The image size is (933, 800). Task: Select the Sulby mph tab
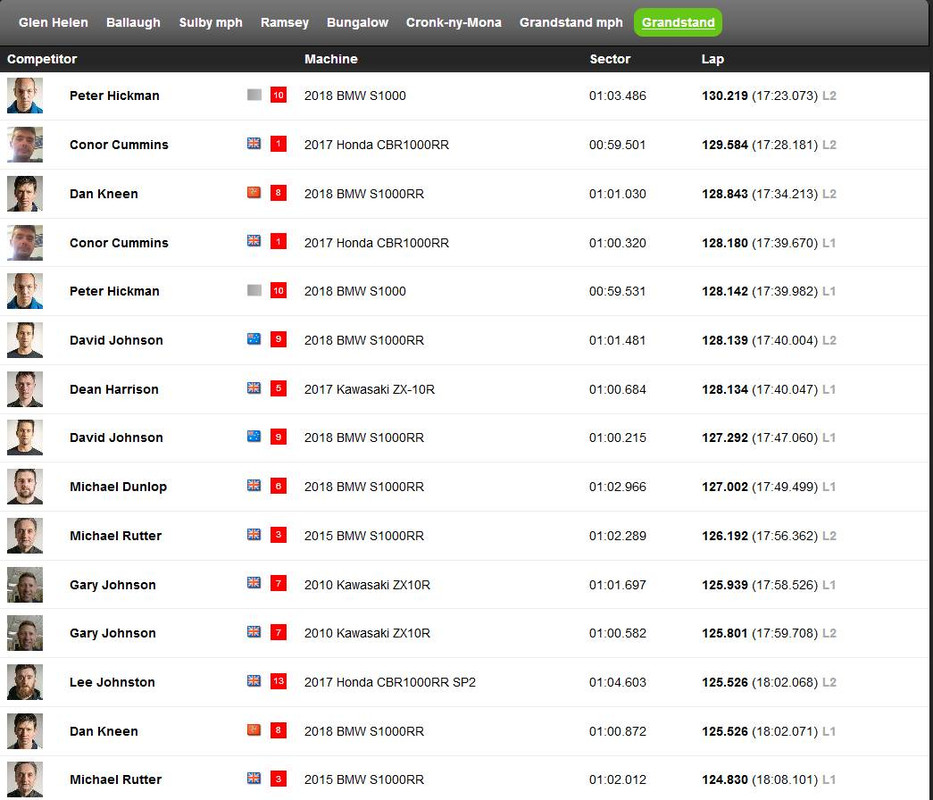(x=211, y=23)
